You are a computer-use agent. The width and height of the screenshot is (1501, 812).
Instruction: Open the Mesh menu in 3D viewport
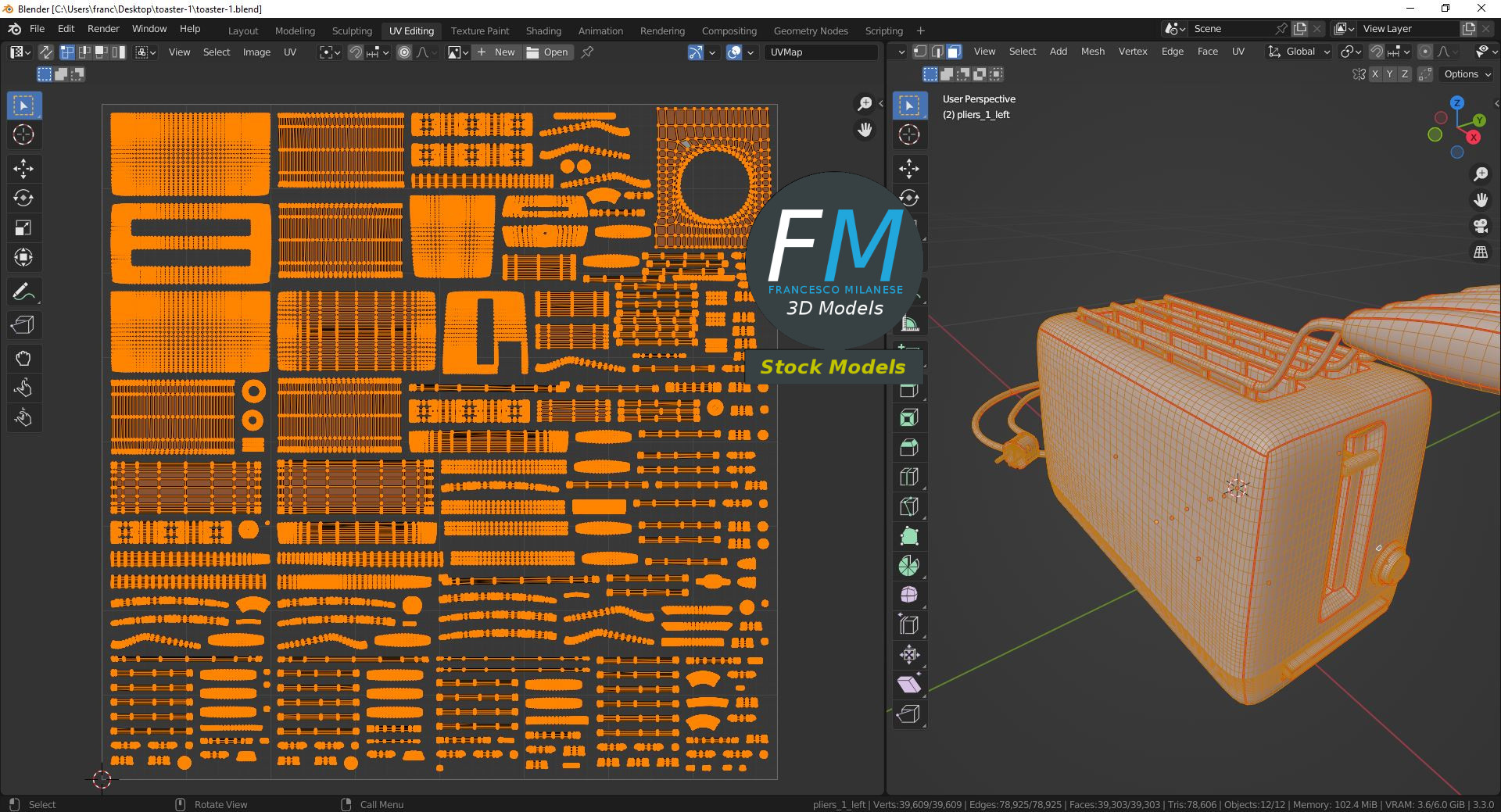pyautogui.click(x=1093, y=52)
